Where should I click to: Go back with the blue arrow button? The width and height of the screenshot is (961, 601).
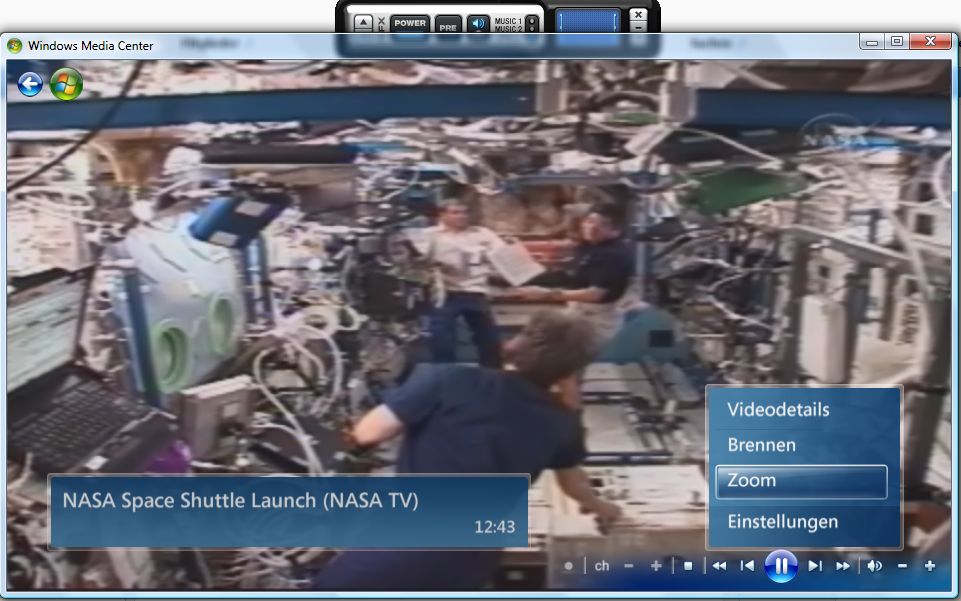tap(30, 84)
